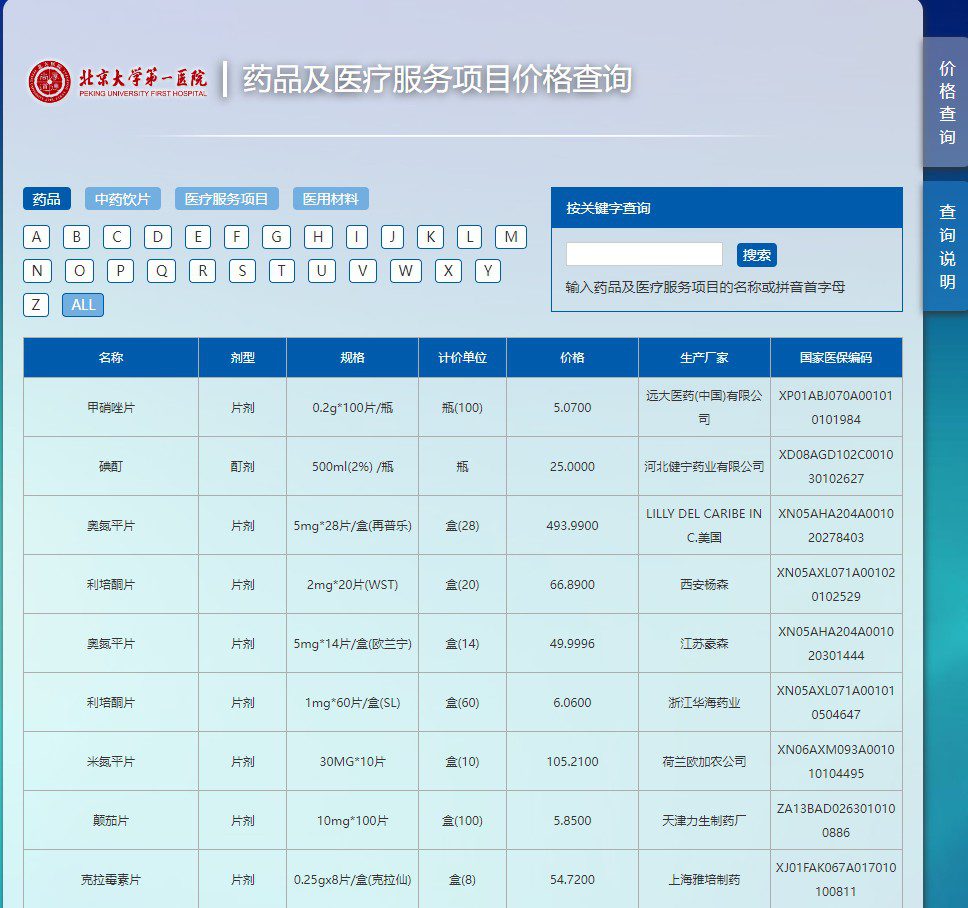
Task: Click the price 66.8900 cell
Action: click(x=572, y=585)
